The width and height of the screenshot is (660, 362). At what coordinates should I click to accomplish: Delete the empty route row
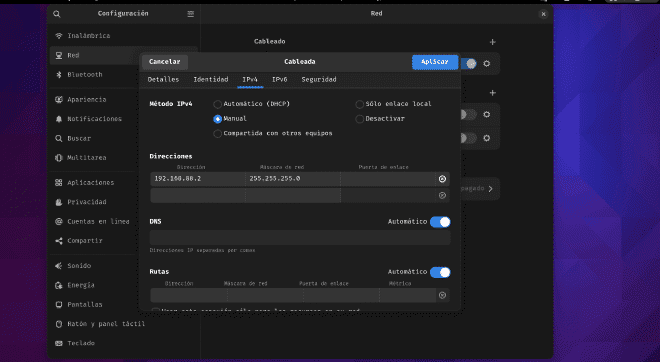(x=442, y=295)
